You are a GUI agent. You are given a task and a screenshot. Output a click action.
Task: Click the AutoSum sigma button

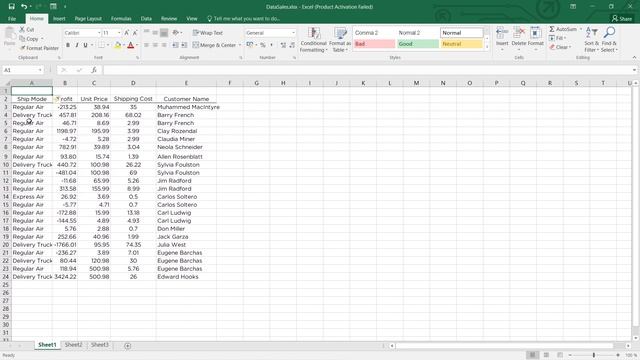[563, 29]
